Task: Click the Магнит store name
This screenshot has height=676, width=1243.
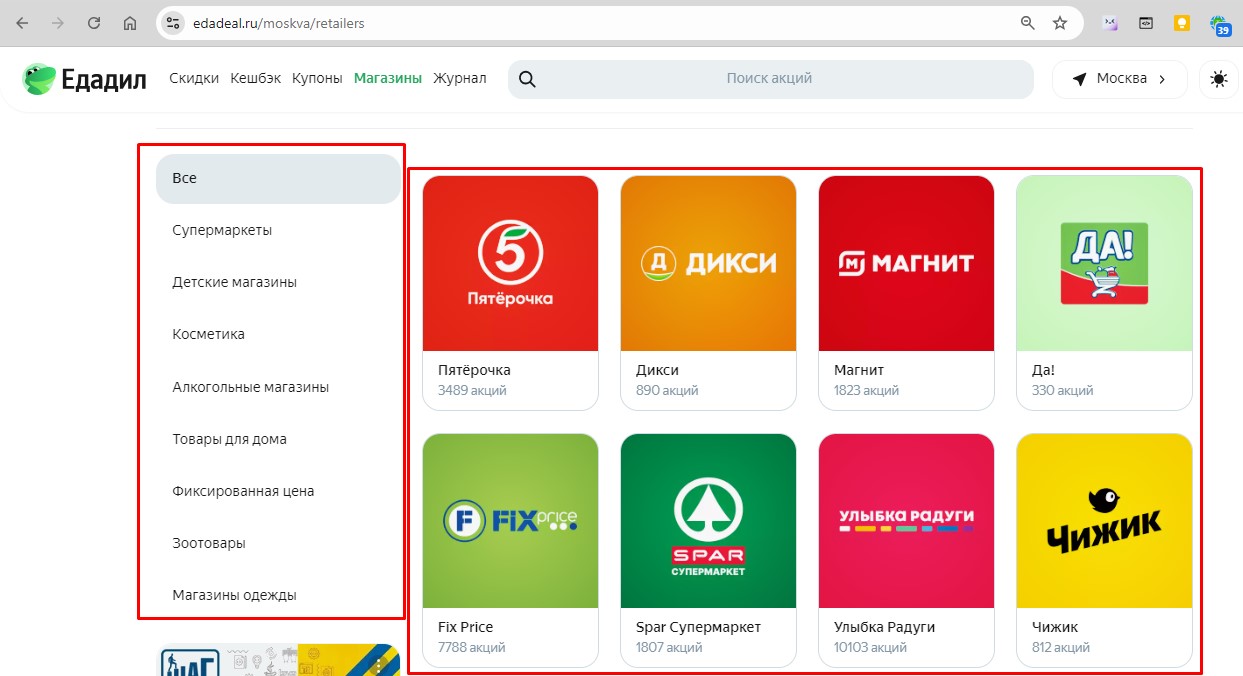Action: tap(859, 370)
